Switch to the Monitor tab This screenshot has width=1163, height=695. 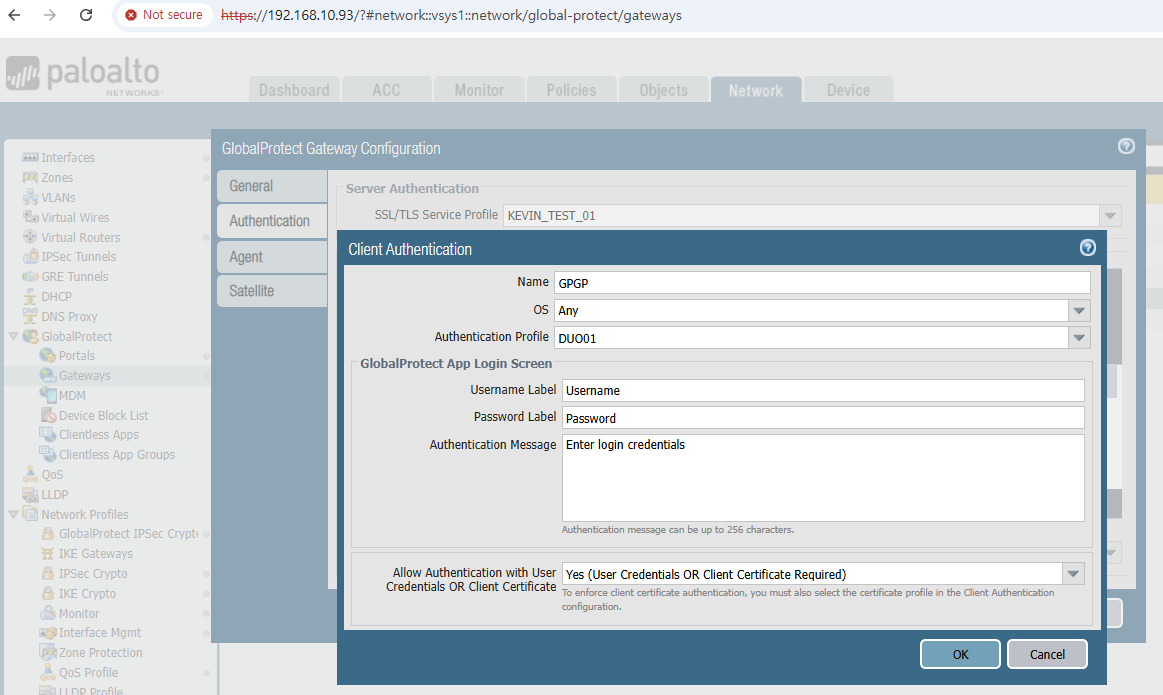click(x=479, y=90)
